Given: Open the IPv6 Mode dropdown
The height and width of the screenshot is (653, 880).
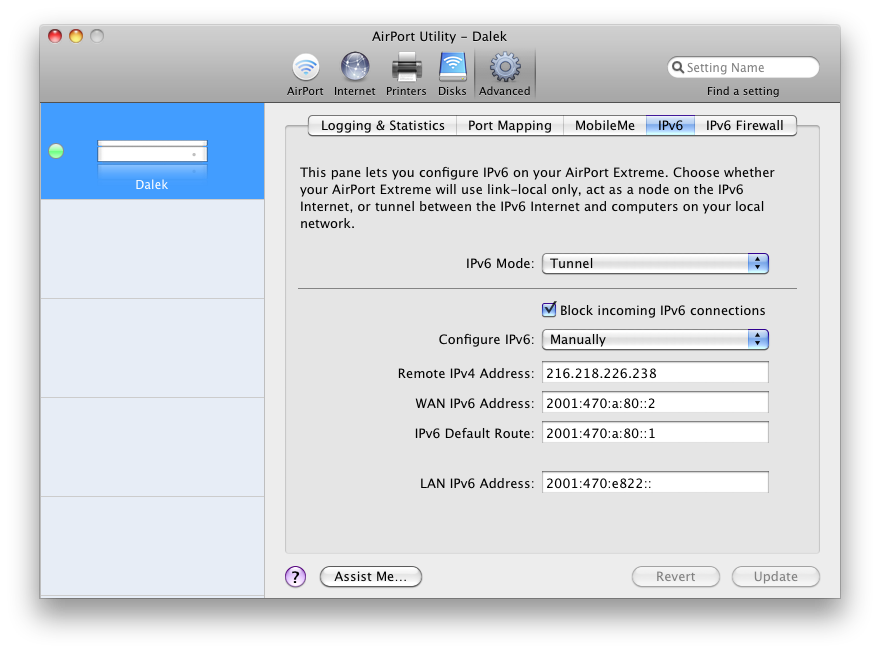Looking at the screenshot, I should tap(655, 264).
